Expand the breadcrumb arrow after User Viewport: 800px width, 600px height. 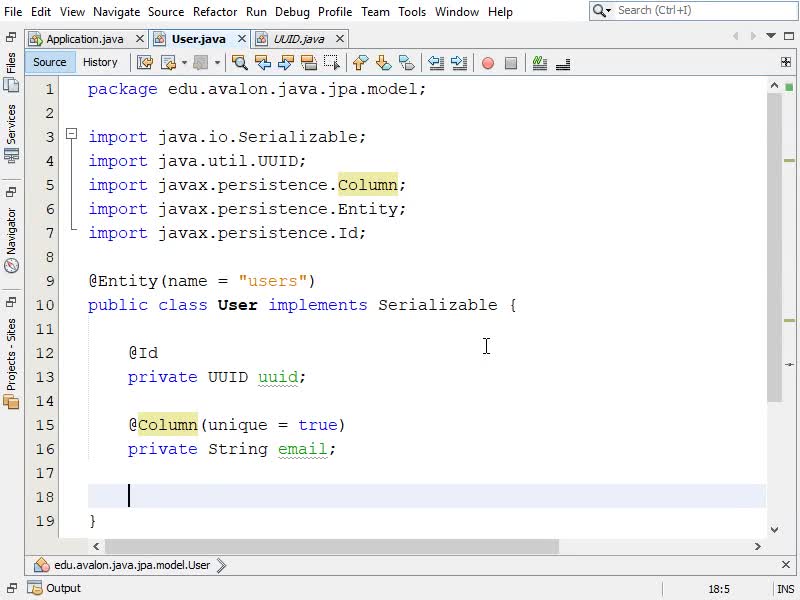[x=221, y=565]
